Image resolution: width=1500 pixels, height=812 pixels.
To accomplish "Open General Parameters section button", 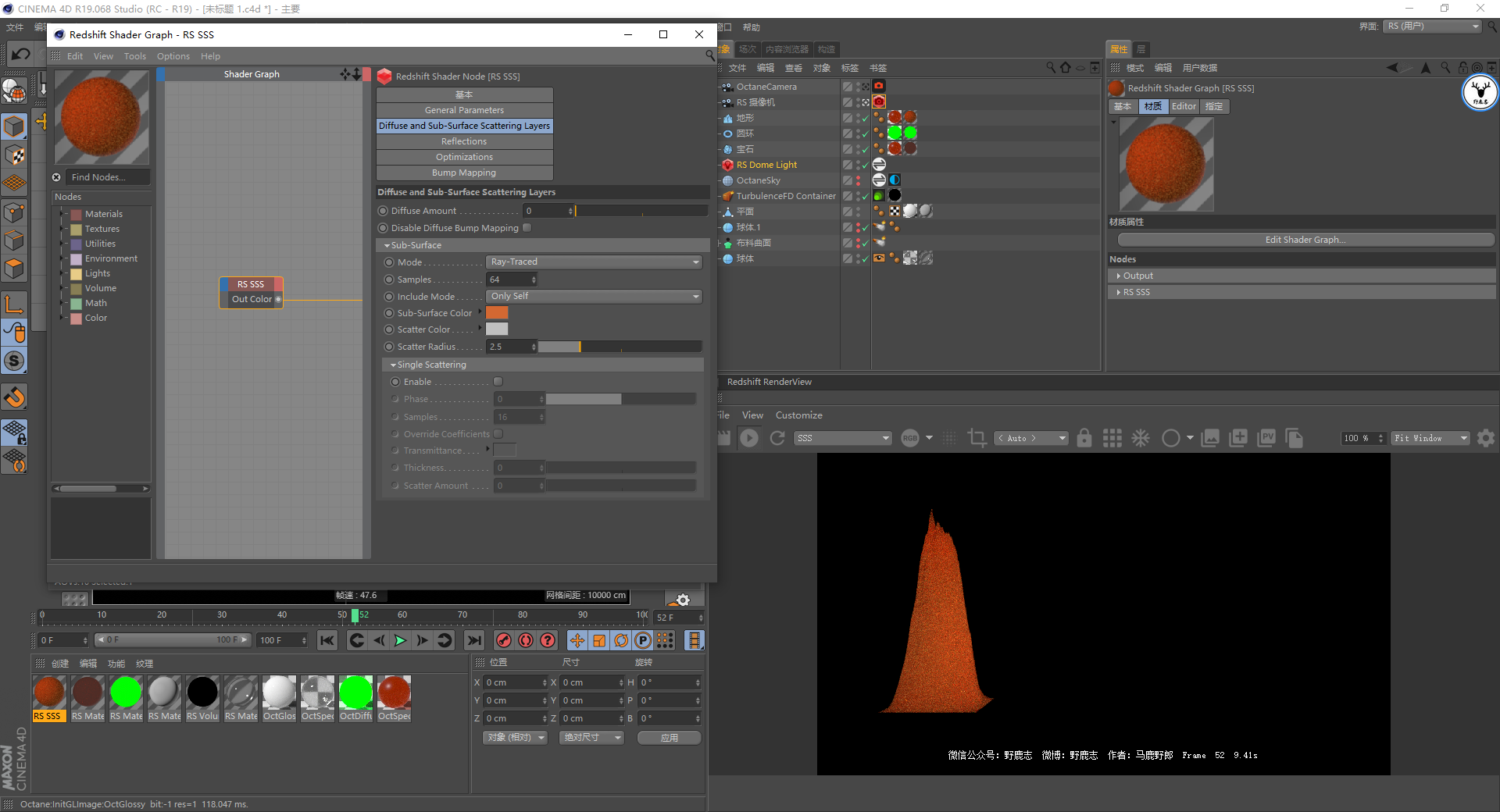I will pyautogui.click(x=464, y=110).
